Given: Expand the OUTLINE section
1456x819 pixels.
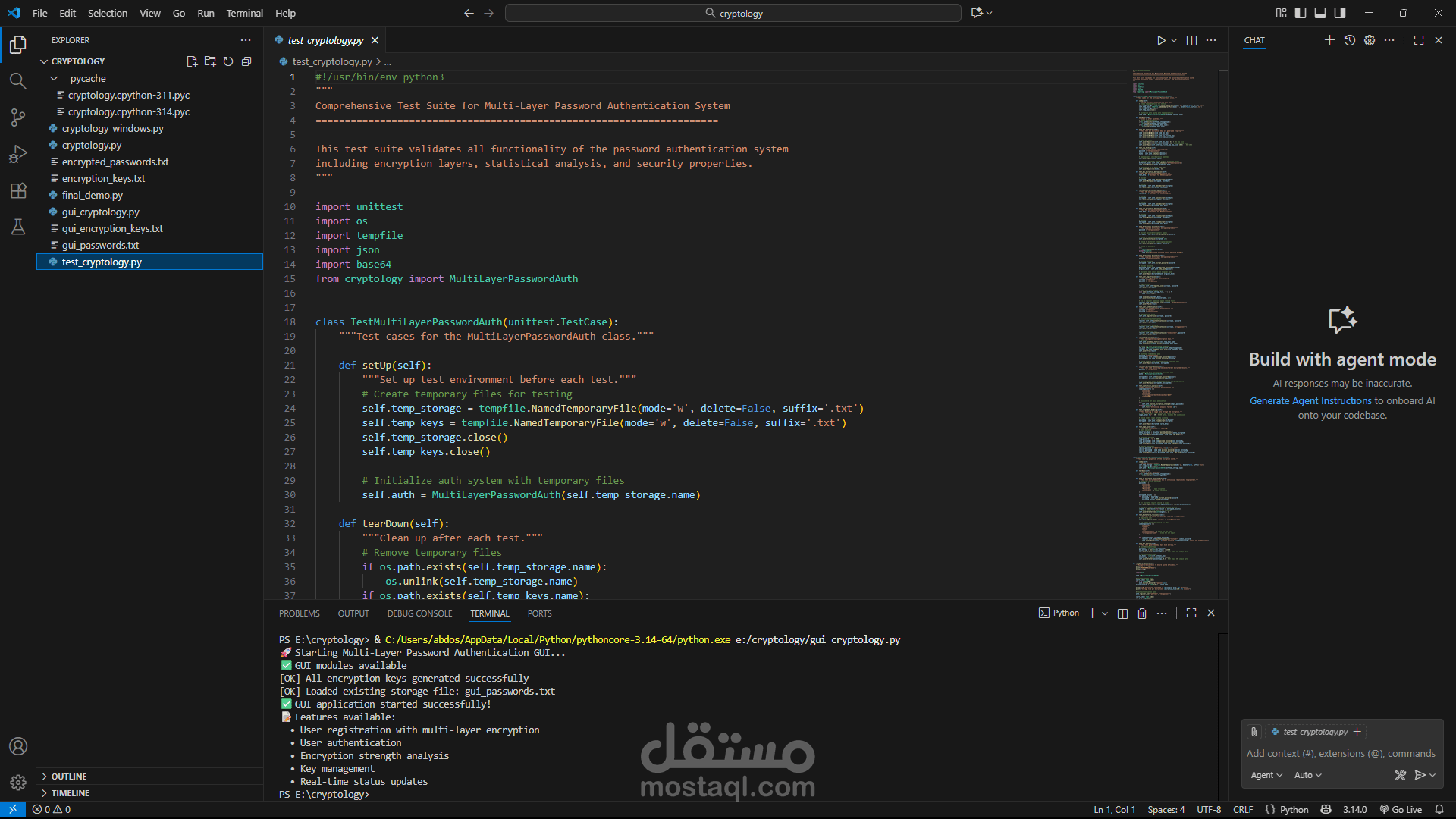Looking at the screenshot, I should coord(68,777).
